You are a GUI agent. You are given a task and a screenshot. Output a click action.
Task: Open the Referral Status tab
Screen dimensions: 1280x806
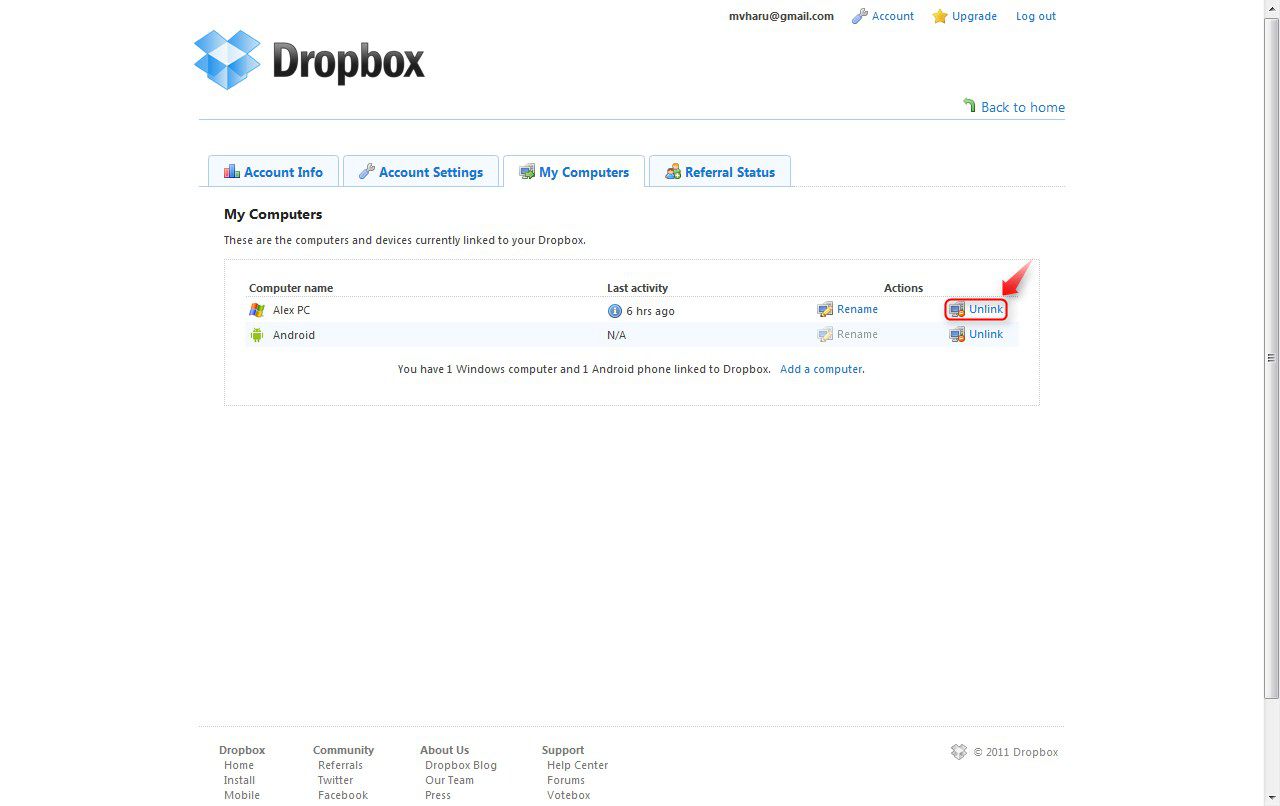pos(720,171)
